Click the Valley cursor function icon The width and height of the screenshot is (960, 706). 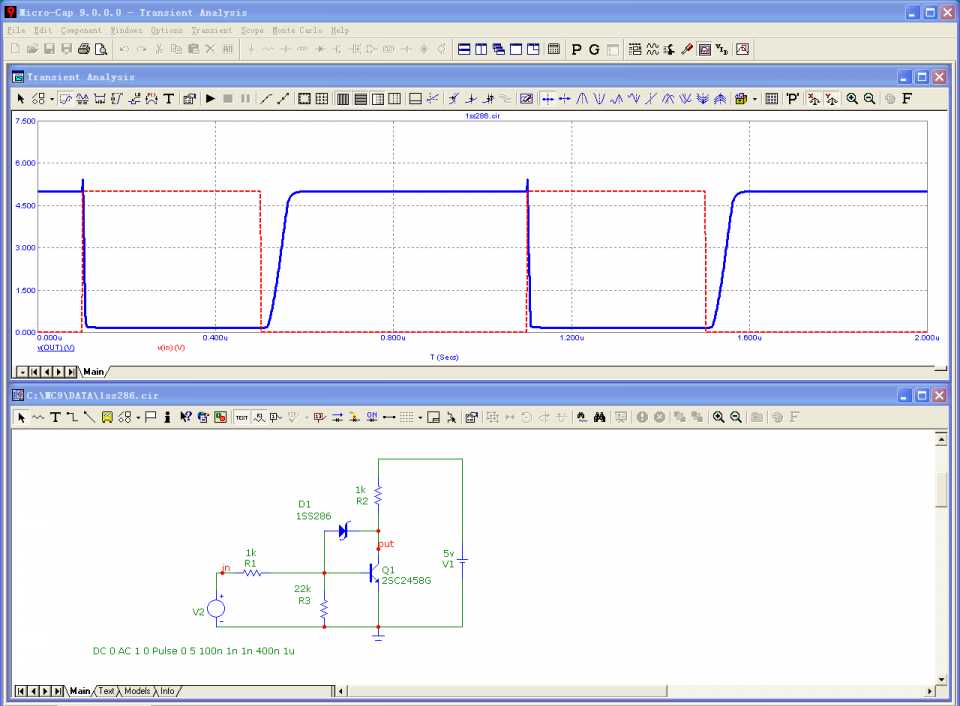point(599,99)
